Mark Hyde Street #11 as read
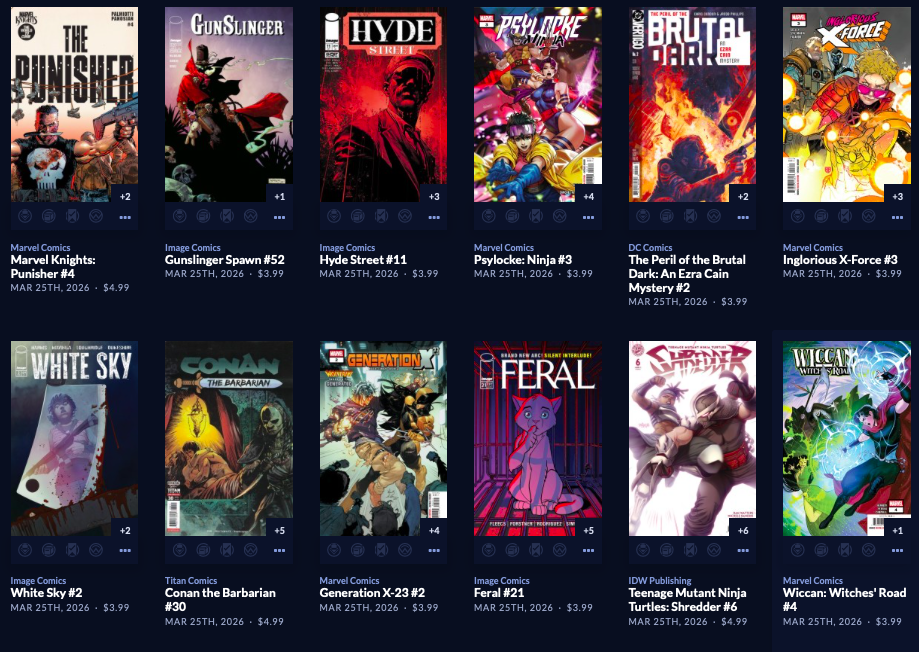 pyautogui.click(x=381, y=216)
